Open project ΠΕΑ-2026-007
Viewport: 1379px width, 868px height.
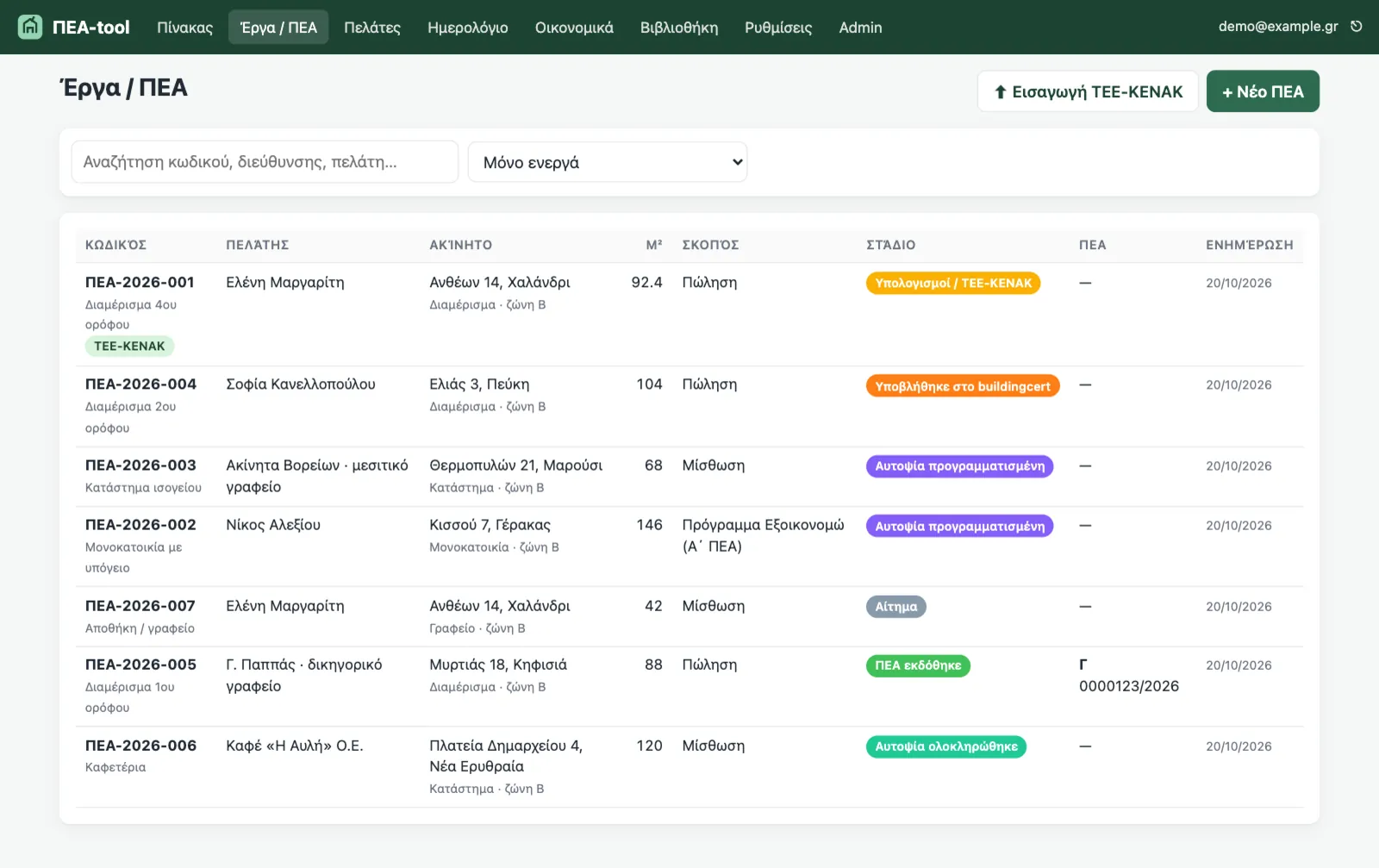(140, 606)
